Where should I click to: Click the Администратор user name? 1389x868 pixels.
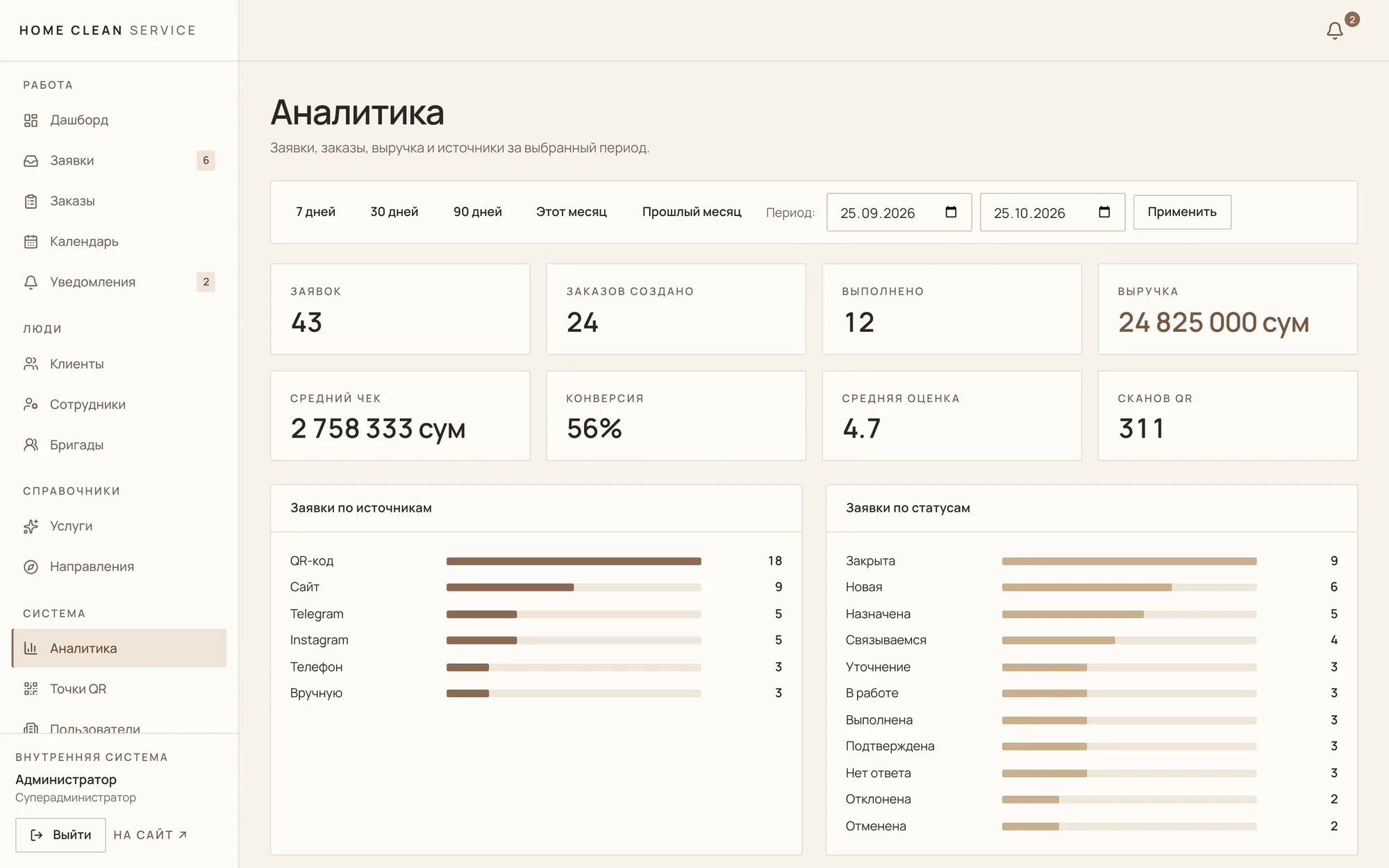pos(66,780)
